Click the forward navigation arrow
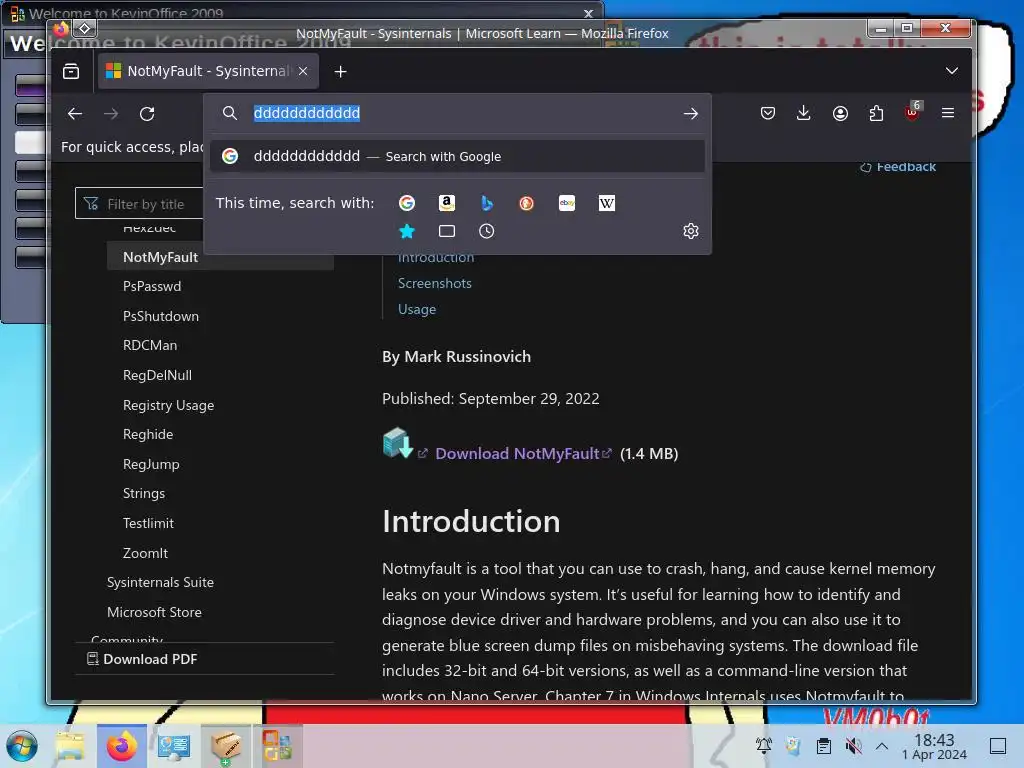The width and height of the screenshot is (1024, 768). pos(111,114)
